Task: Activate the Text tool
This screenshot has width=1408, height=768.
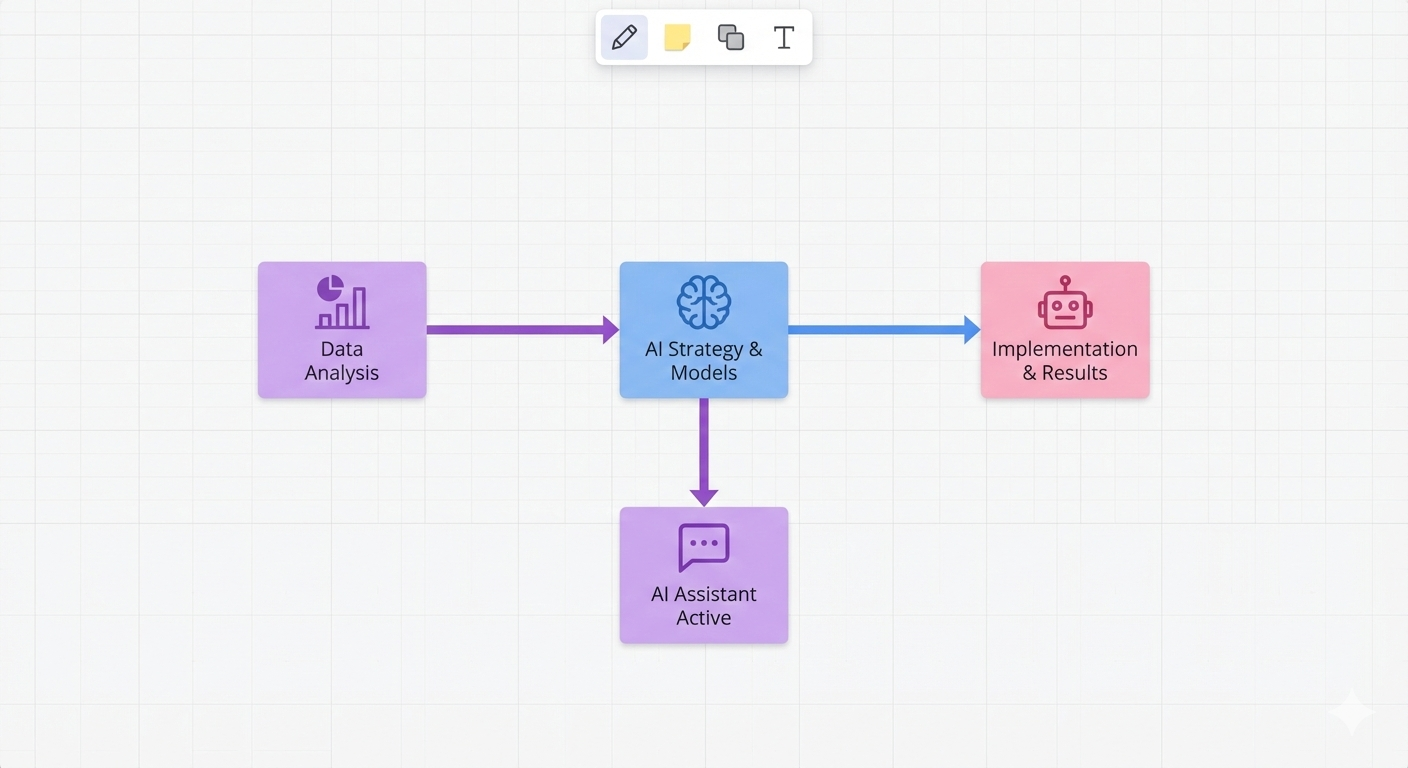Action: (x=784, y=38)
